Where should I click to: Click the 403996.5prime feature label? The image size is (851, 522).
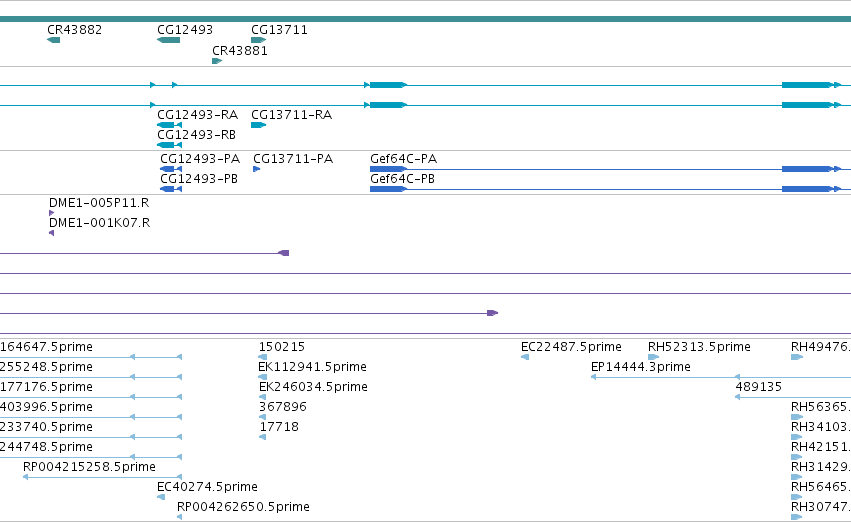tap(46, 406)
